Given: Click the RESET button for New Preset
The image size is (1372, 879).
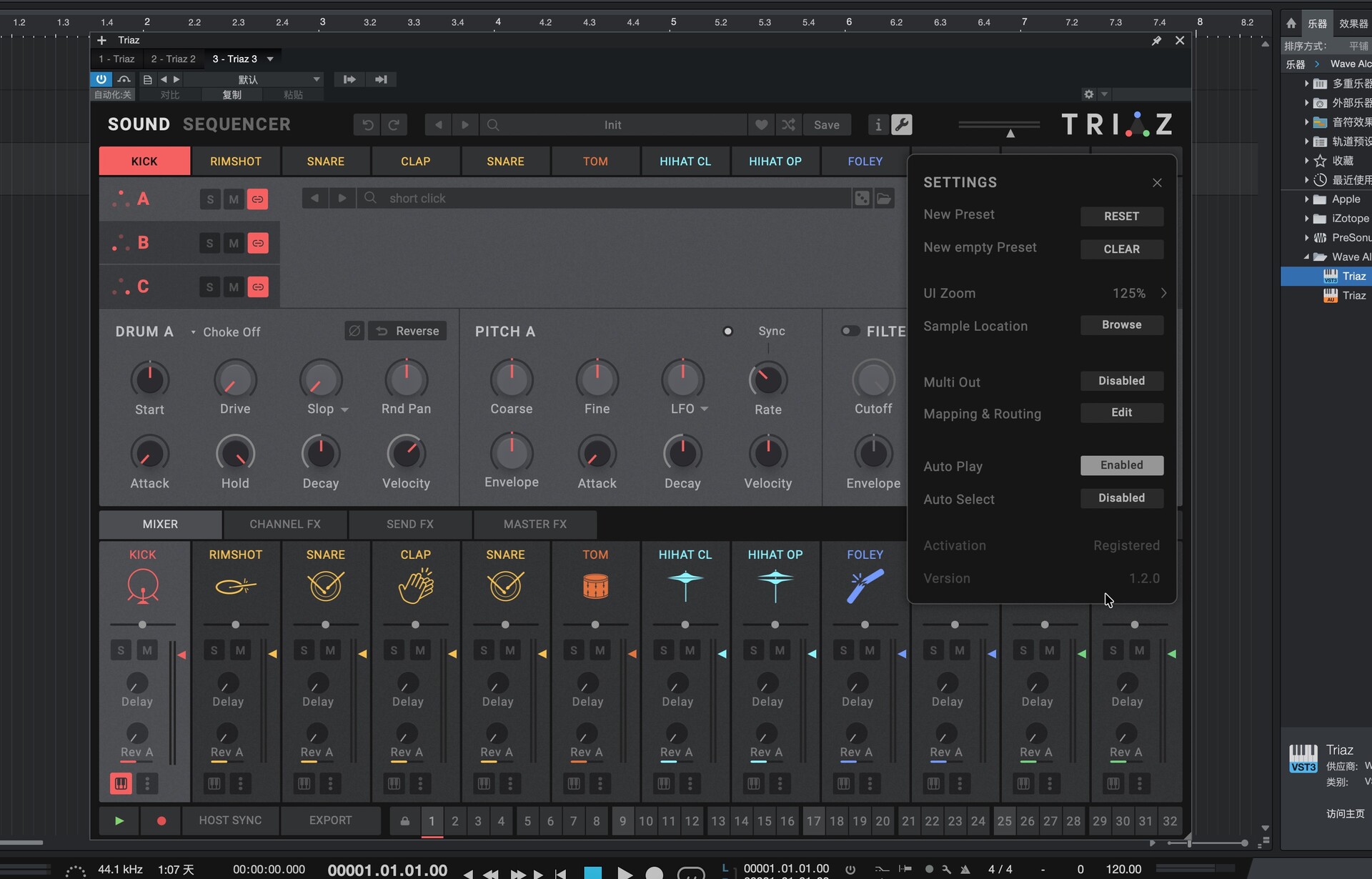Looking at the screenshot, I should pos(1121,216).
